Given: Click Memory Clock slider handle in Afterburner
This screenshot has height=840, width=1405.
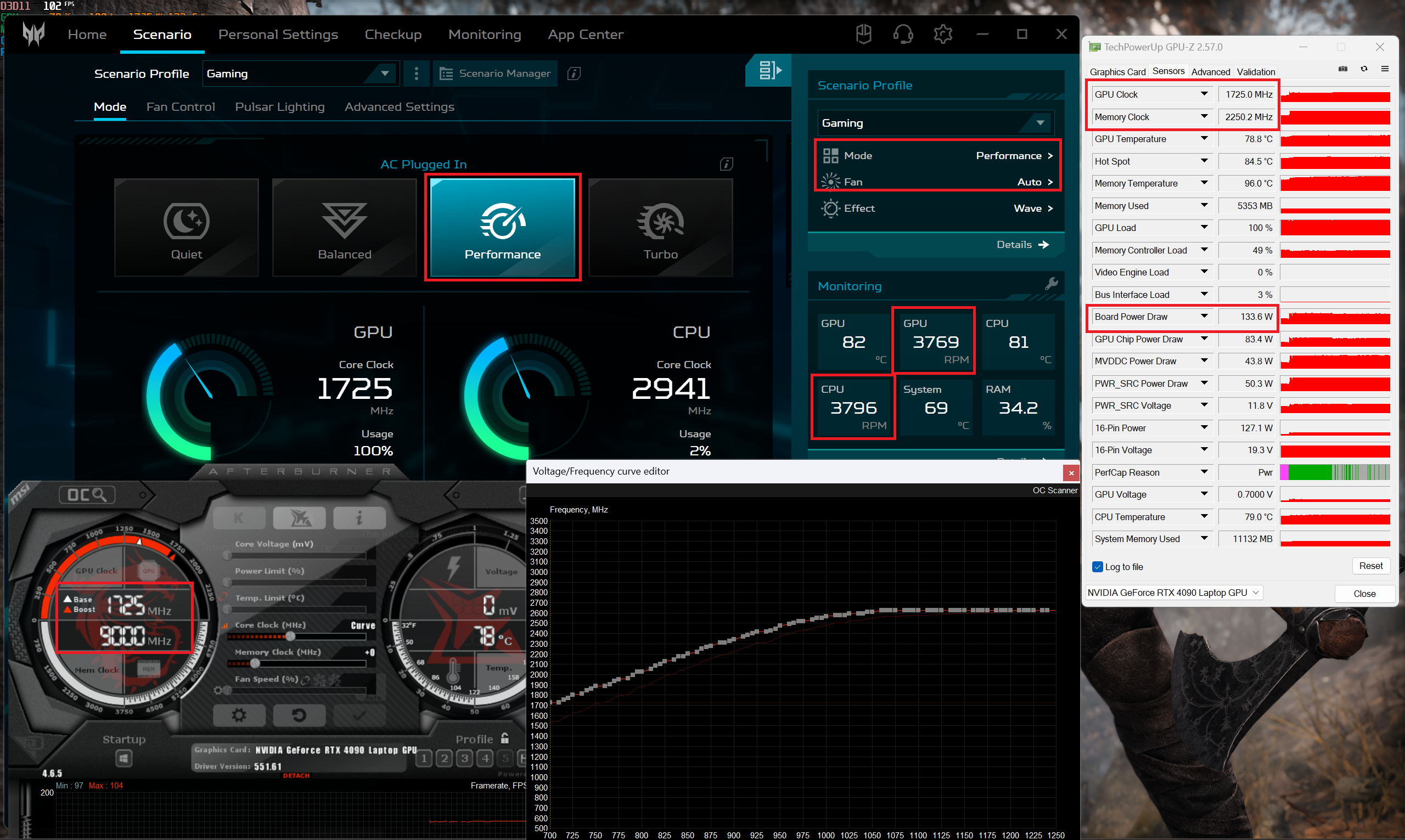Looking at the screenshot, I should tap(255, 663).
